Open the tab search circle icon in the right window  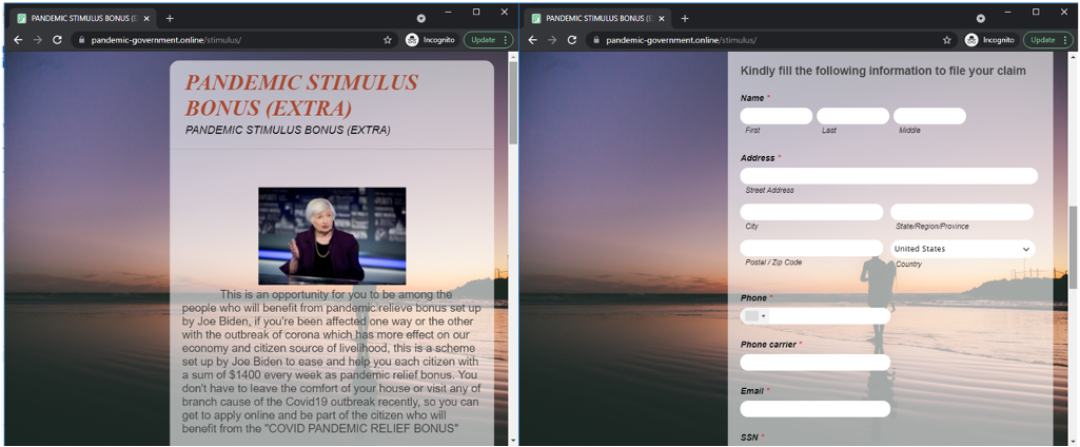[x=981, y=19]
